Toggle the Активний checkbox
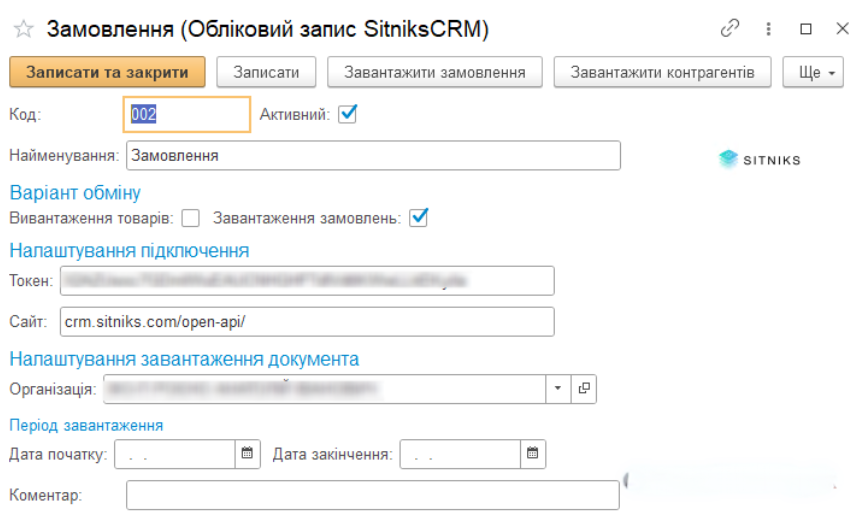This screenshot has width=855, height=522. coord(347,114)
